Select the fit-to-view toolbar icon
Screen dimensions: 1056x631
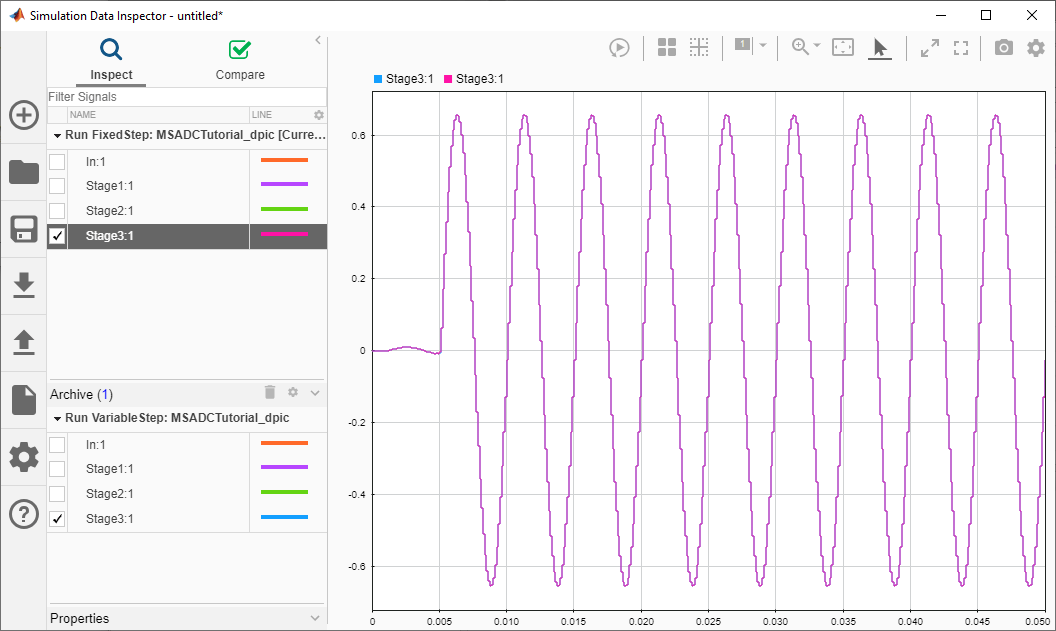843,47
